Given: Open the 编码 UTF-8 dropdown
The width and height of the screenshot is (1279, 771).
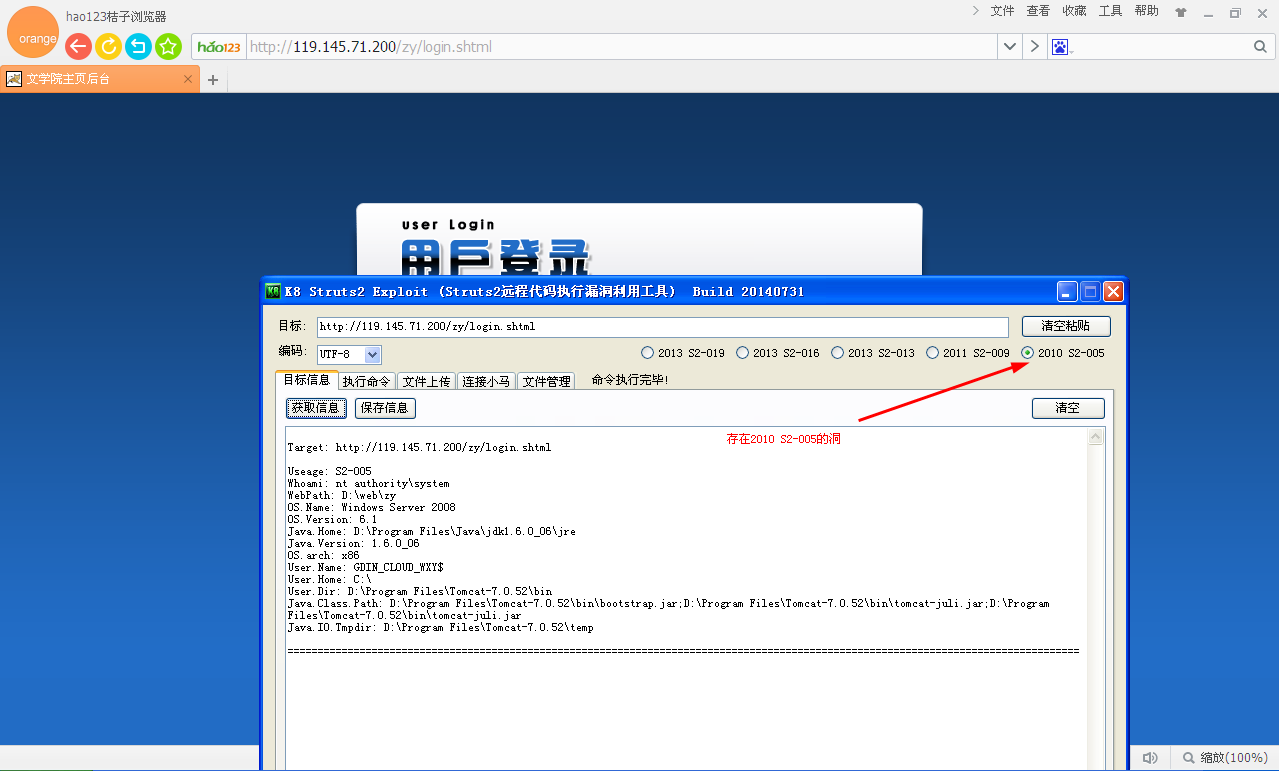Looking at the screenshot, I should click(373, 354).
